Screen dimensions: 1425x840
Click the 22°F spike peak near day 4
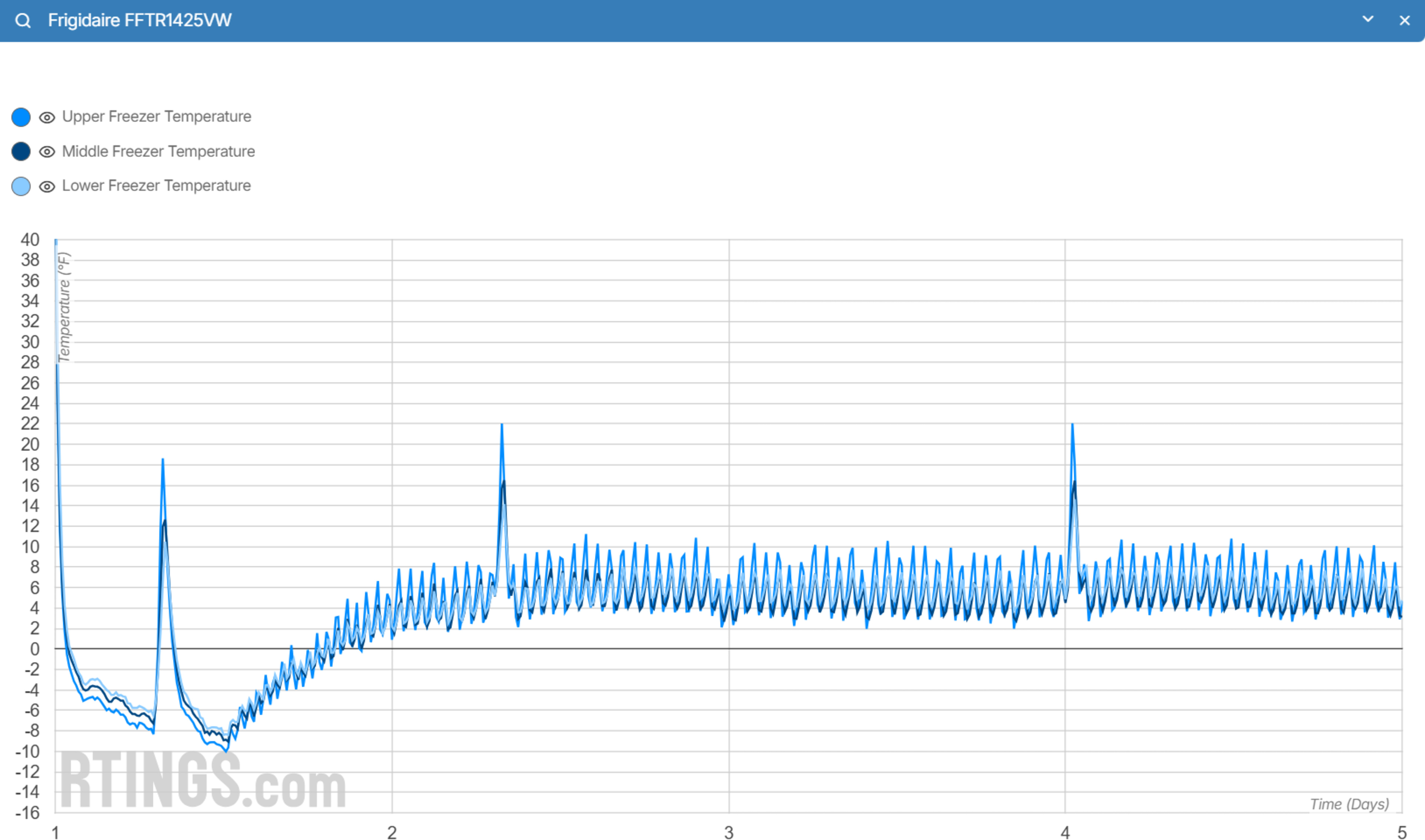coord(1072,425)
